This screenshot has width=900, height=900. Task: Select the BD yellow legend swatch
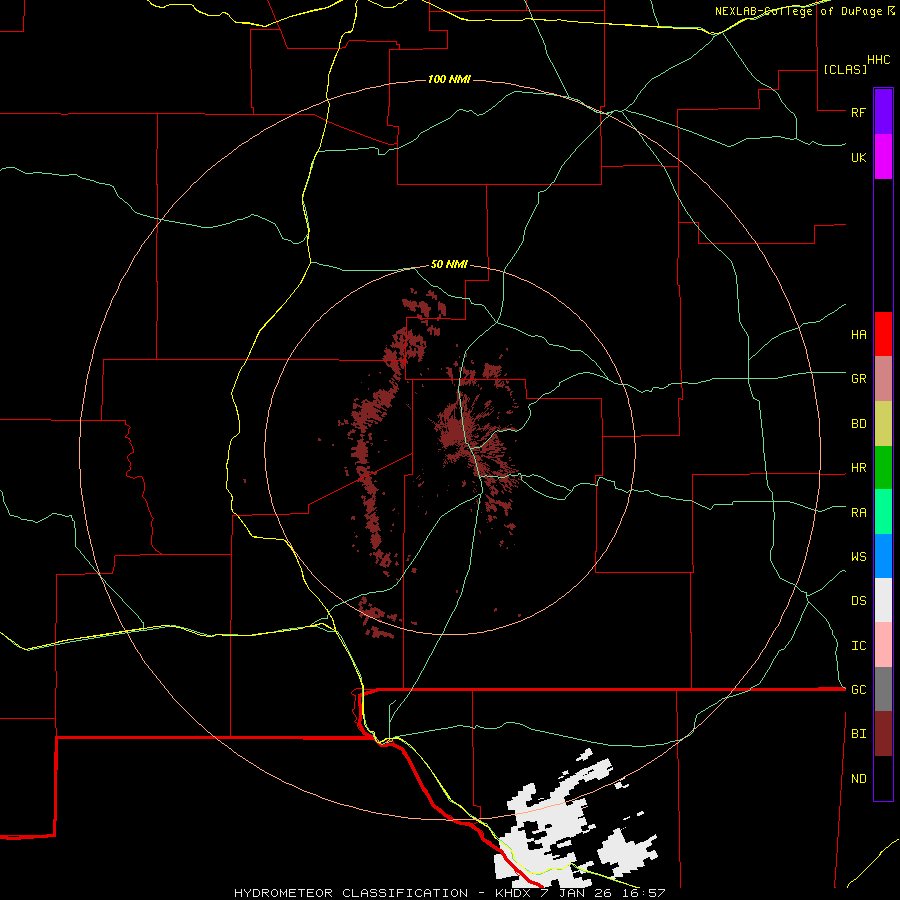(x=883, y=424)
